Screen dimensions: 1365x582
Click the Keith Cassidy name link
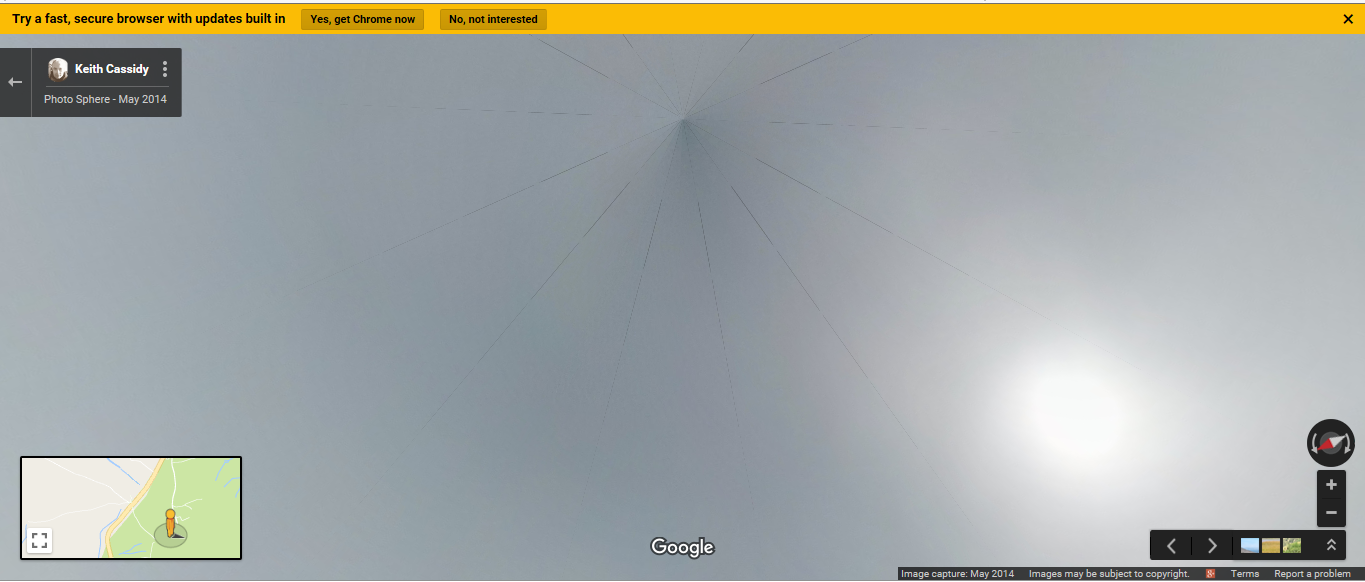pyautogui.click(x=112, y=69)
